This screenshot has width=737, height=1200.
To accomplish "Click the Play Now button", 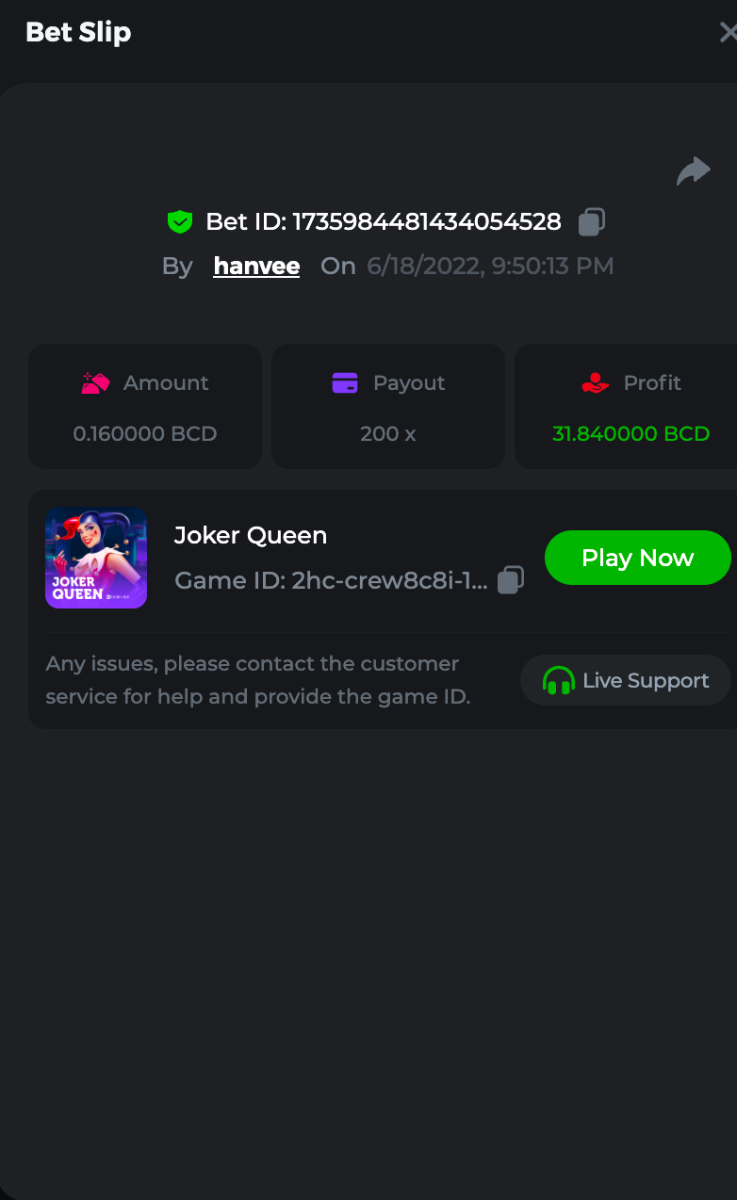I will tap(638, 558).
